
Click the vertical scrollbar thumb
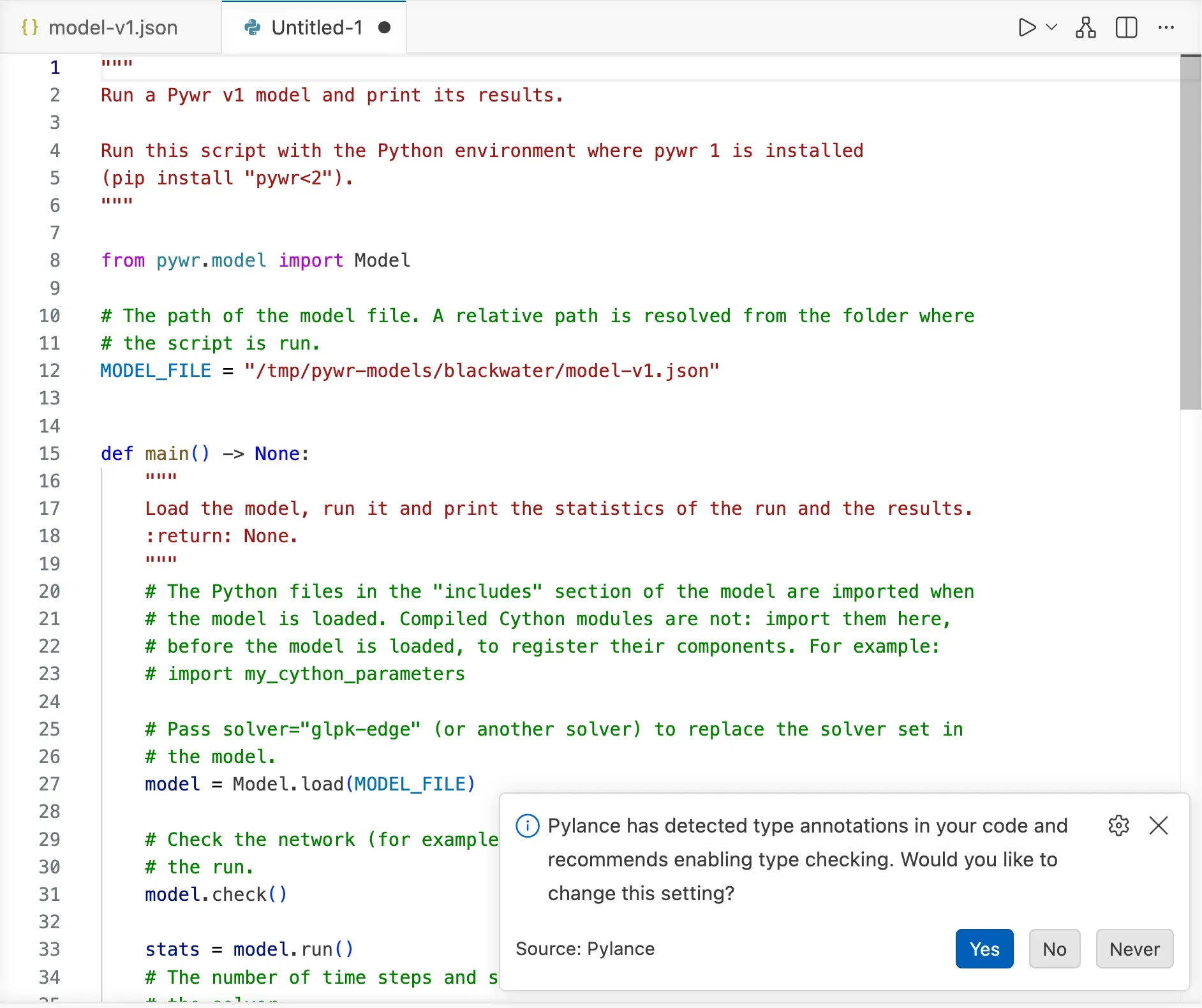[1191, 233]
